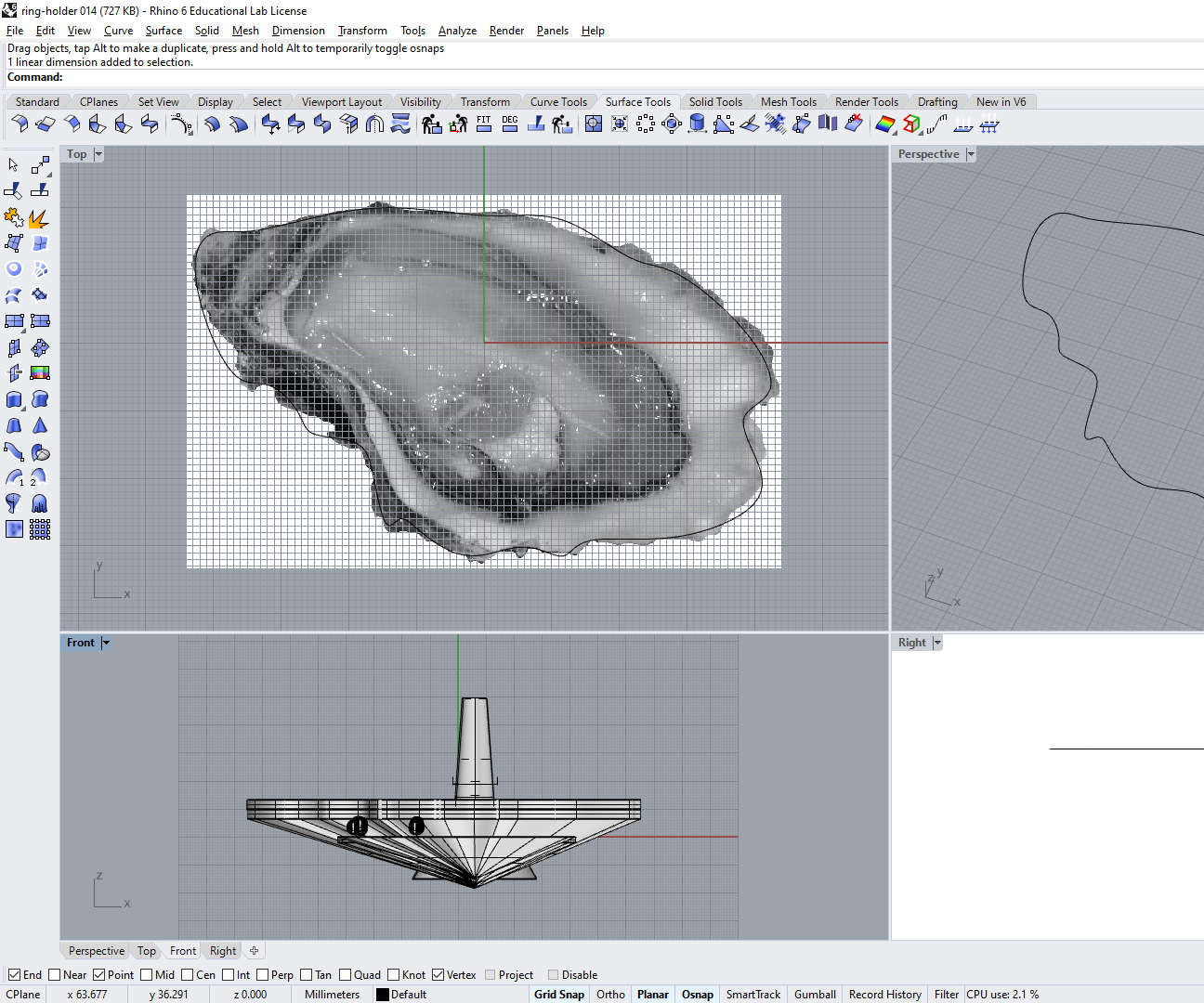Uncheck the Vertex osnap checkbox

(x=438, y=975)
